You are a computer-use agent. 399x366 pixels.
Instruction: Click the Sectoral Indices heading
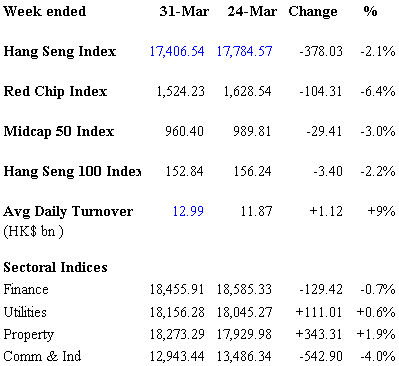[x=55, y=267]
